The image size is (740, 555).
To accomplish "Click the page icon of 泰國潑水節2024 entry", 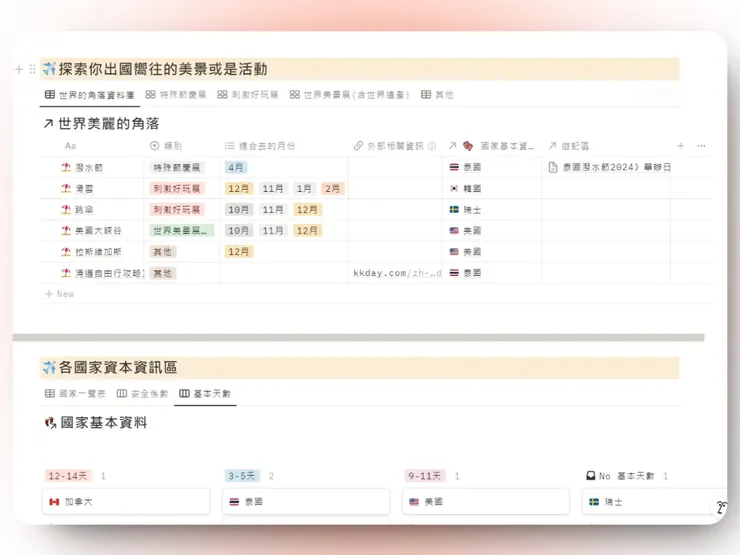I will point(553,167).
